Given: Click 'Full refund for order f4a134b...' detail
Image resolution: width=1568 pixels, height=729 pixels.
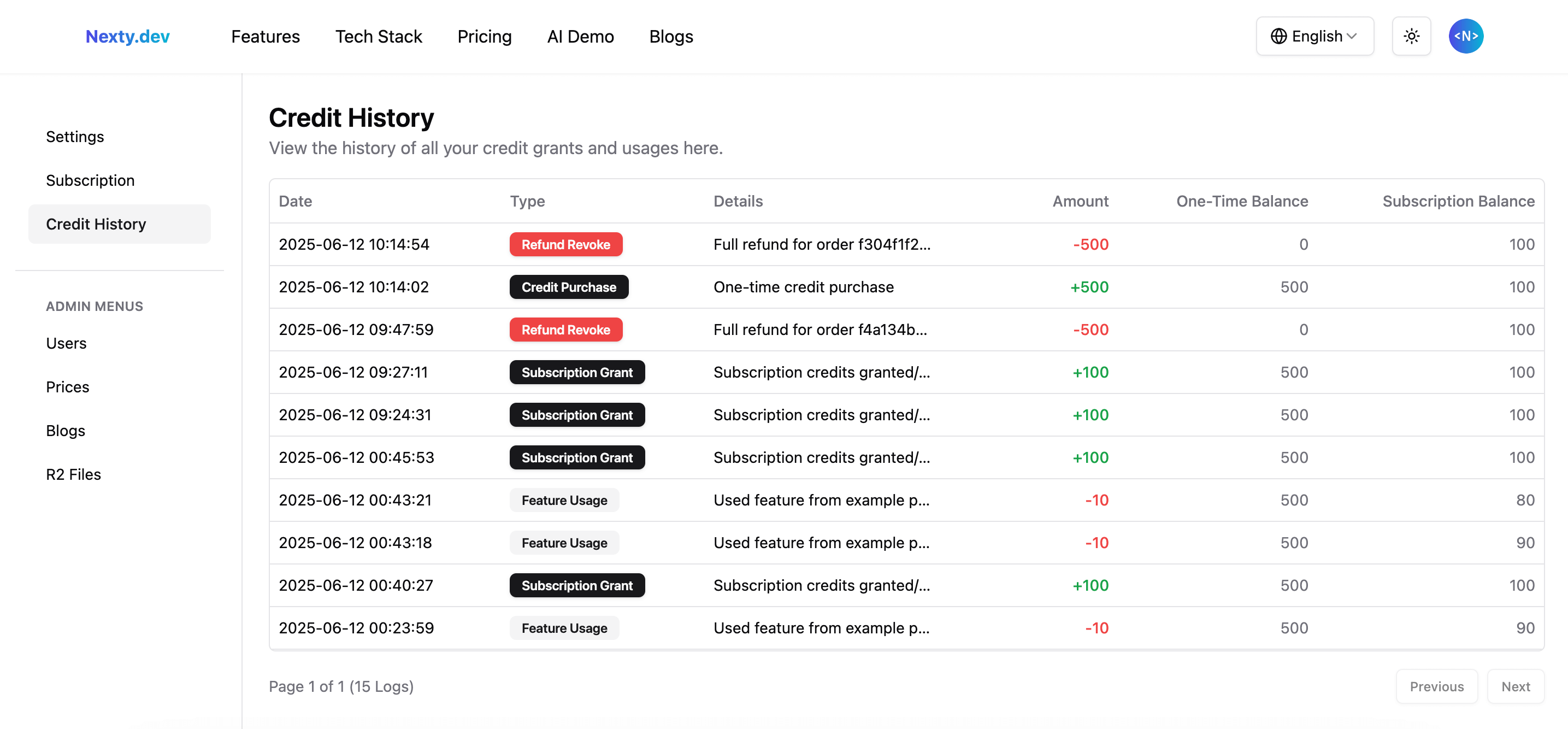Looking at the screenshot, I should 820,330.
